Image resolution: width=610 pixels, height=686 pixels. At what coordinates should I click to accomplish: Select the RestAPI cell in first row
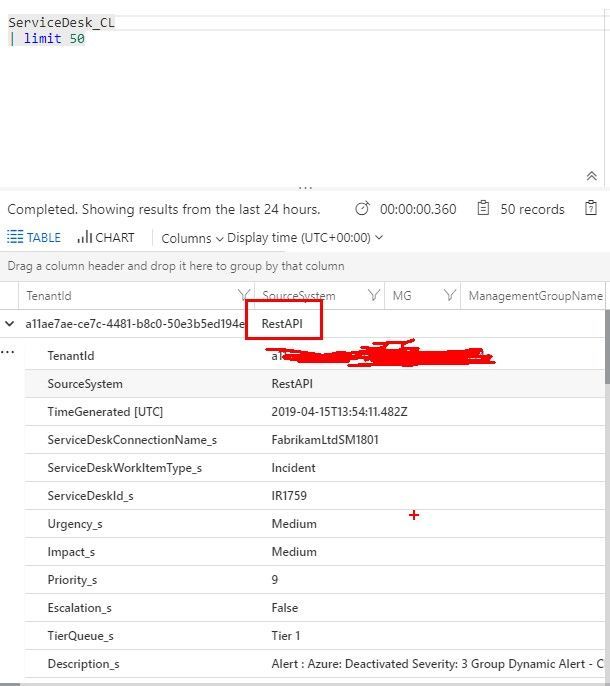click(282, 324)
